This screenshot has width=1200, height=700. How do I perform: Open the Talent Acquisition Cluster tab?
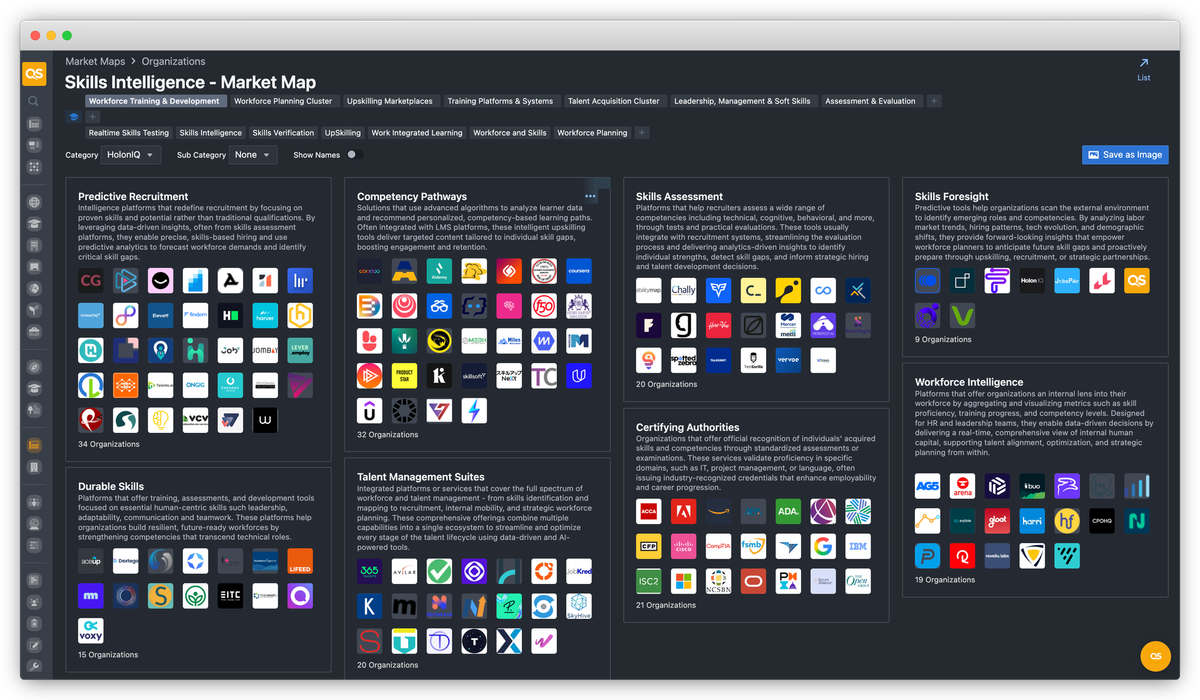coord(614,101)
